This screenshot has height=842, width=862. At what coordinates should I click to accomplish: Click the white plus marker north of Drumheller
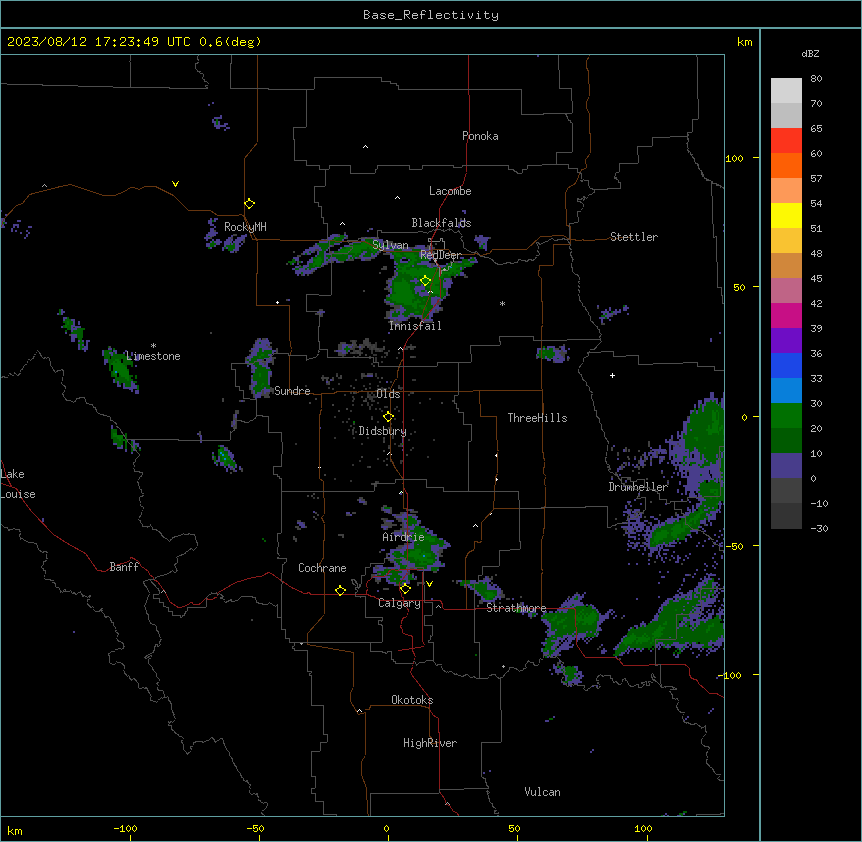click(612, 375)
